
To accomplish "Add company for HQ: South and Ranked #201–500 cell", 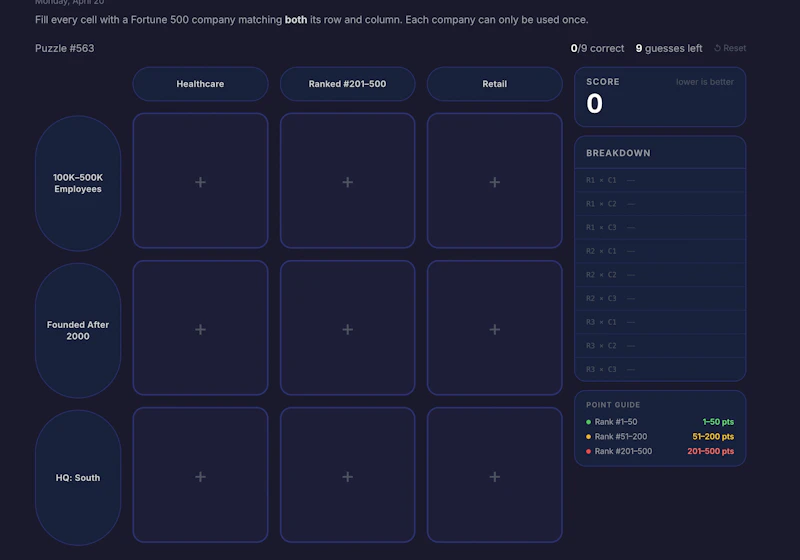I will pos(347,475).
